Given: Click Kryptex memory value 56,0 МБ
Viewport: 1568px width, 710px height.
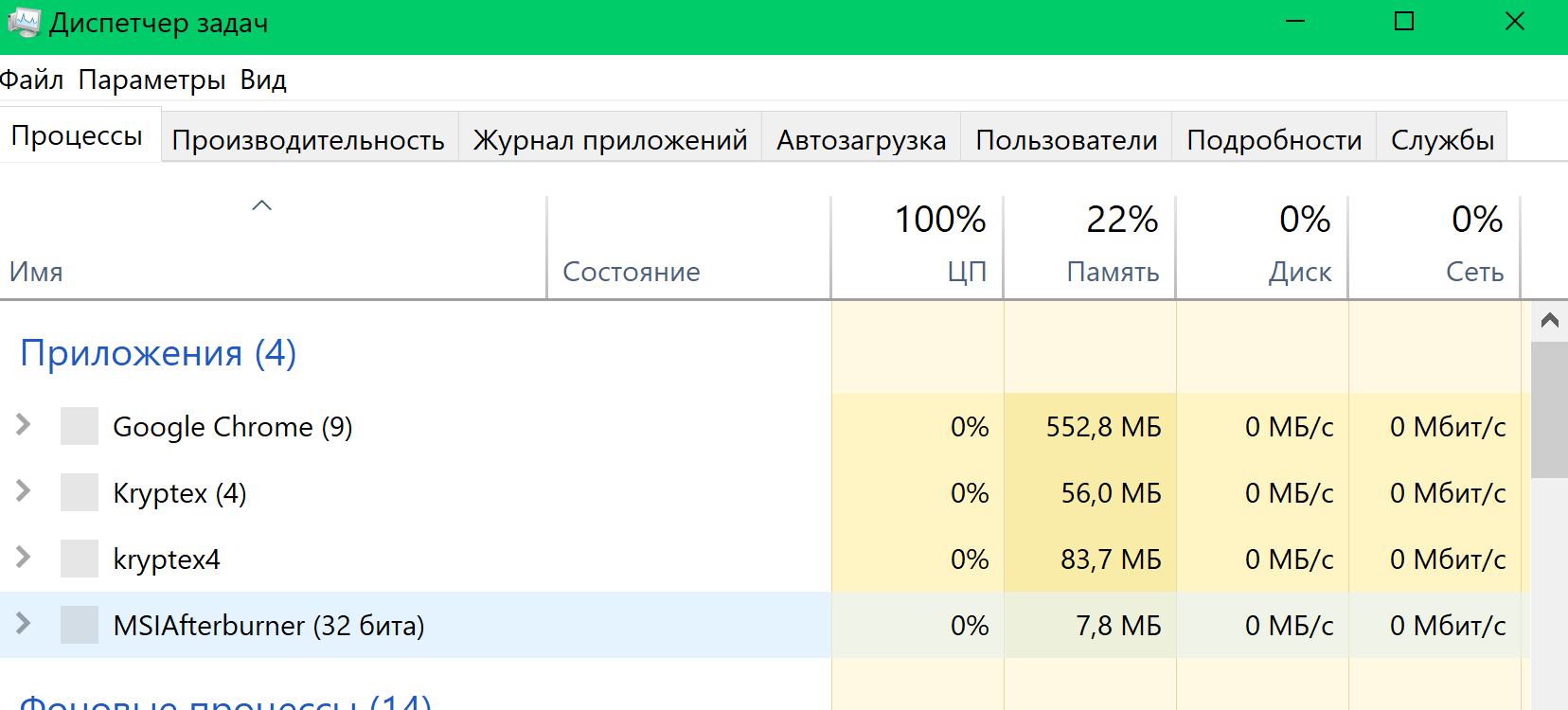Looking at the screenshot, I should click(1111, 493).
